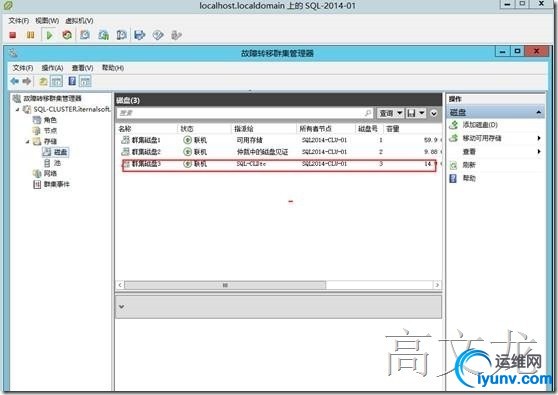Collapse the 存储 storage tree node
The width and height of the screenshot is (558, 395).
click(x=28, y=141)
